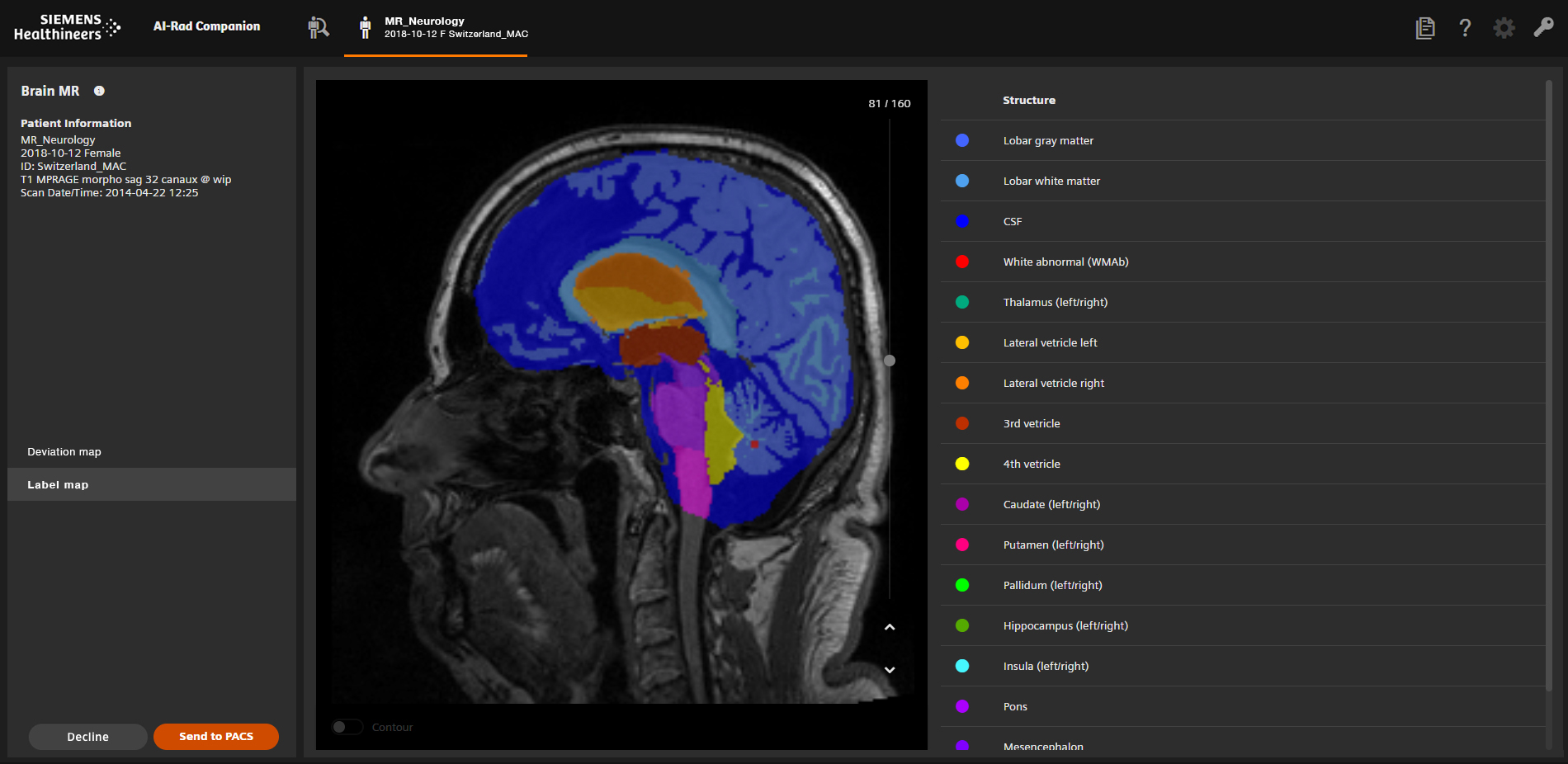Open the help question mark icon
The width and height of the screenshot is (1568, 764).
pos(1465,28)
